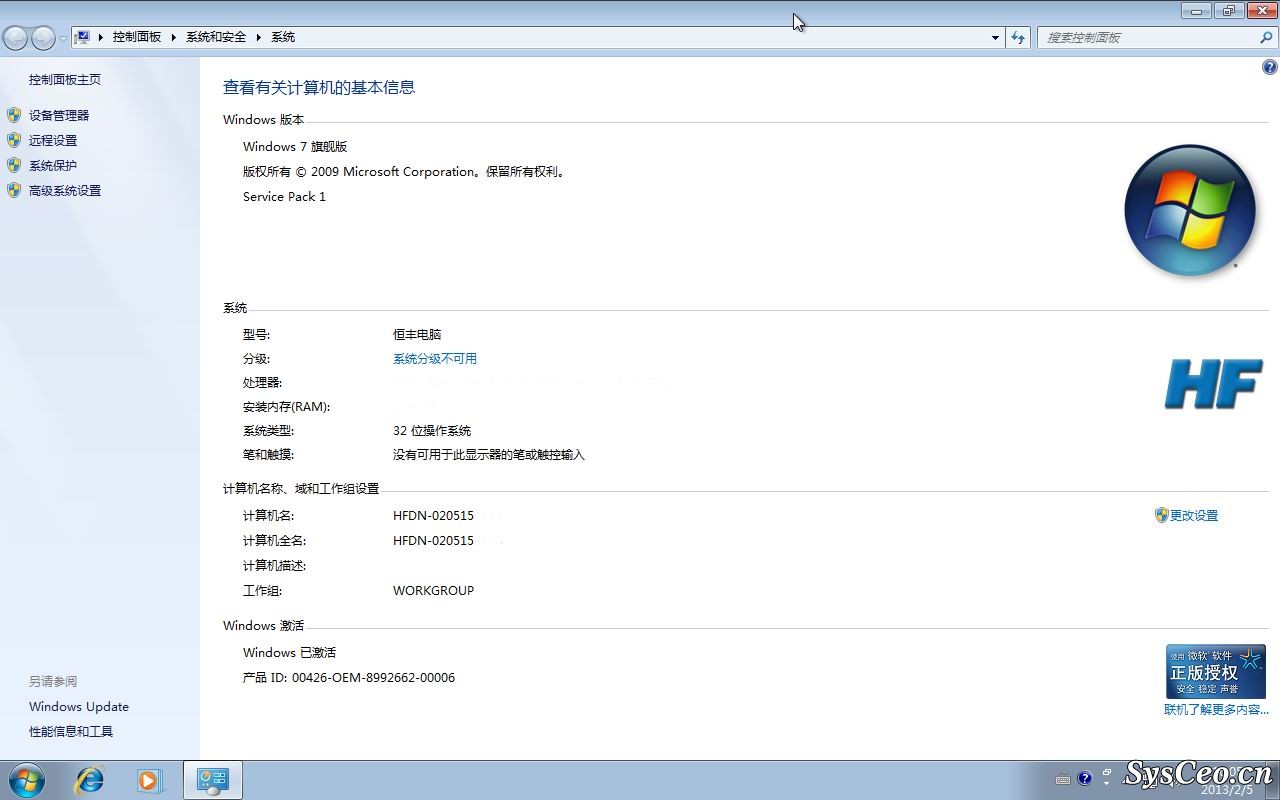This screenshot has height=800, width=1280.
Task: Open Device Manager (设备管理器) in sidebar
Action: (59, 116)
